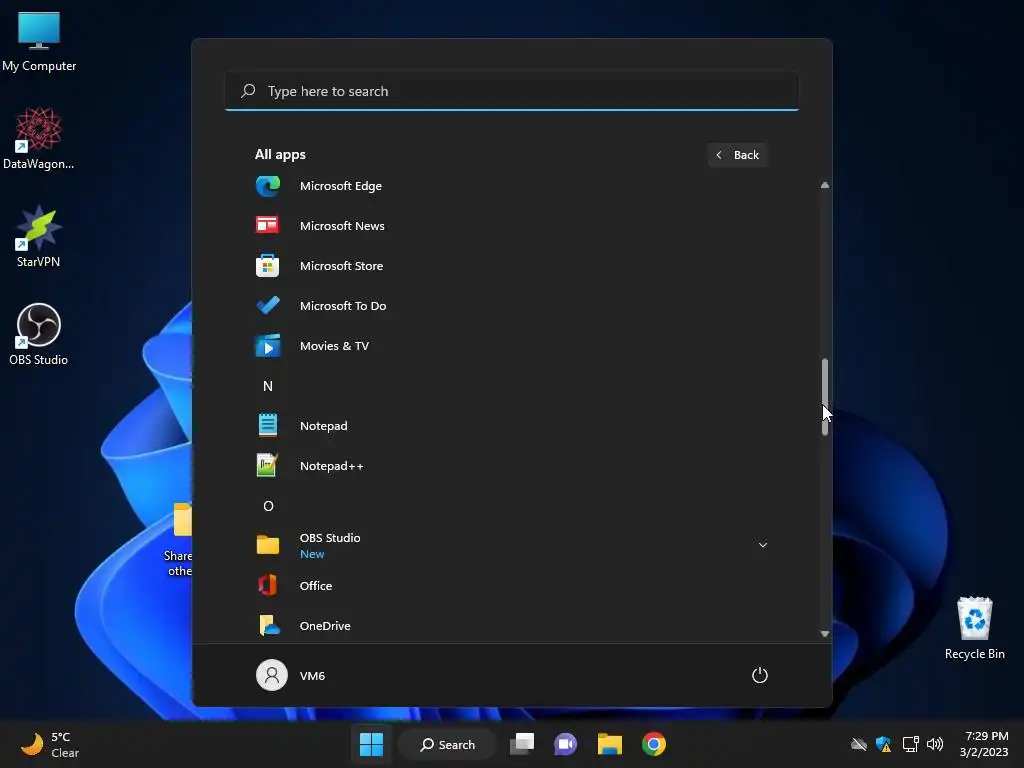Select the partially hidden Share folder on desktop
1024x768 pixels.
(x=180, y=539)
